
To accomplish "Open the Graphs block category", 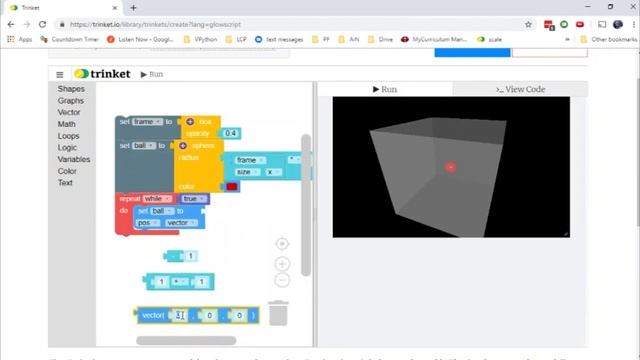I will point(71,100).
